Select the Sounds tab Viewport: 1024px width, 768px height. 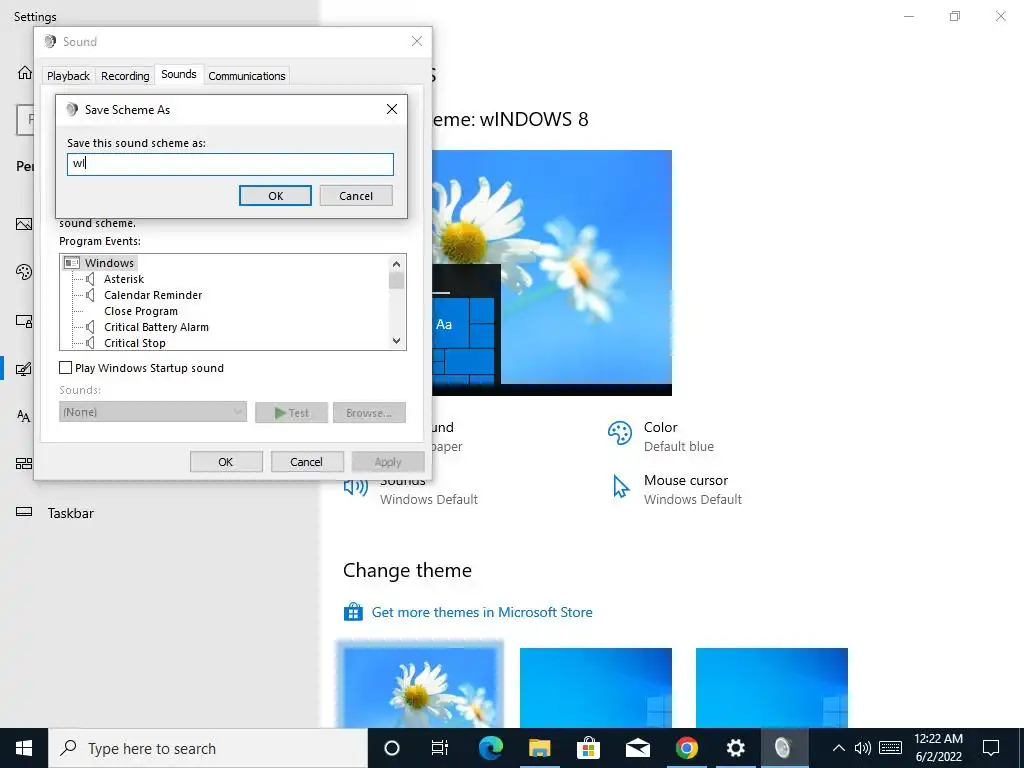tap(179, 74)
